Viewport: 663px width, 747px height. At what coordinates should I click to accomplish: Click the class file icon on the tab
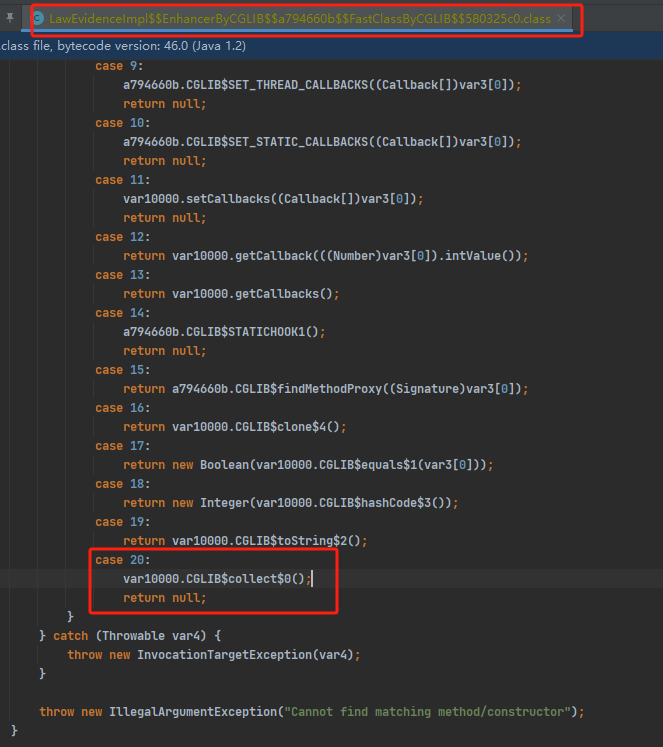pos(38,19)
